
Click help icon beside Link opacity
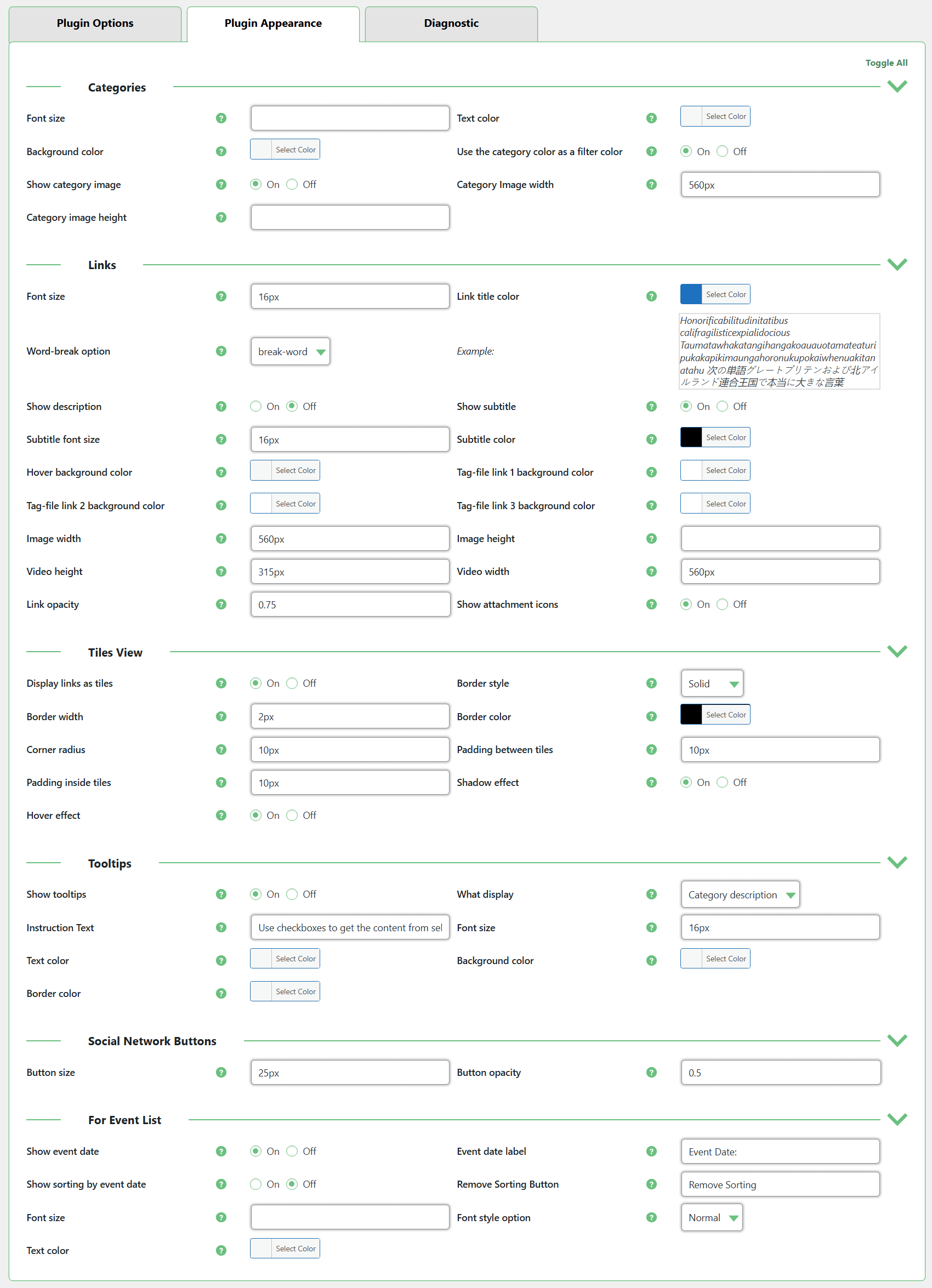[x=221, y=604]
